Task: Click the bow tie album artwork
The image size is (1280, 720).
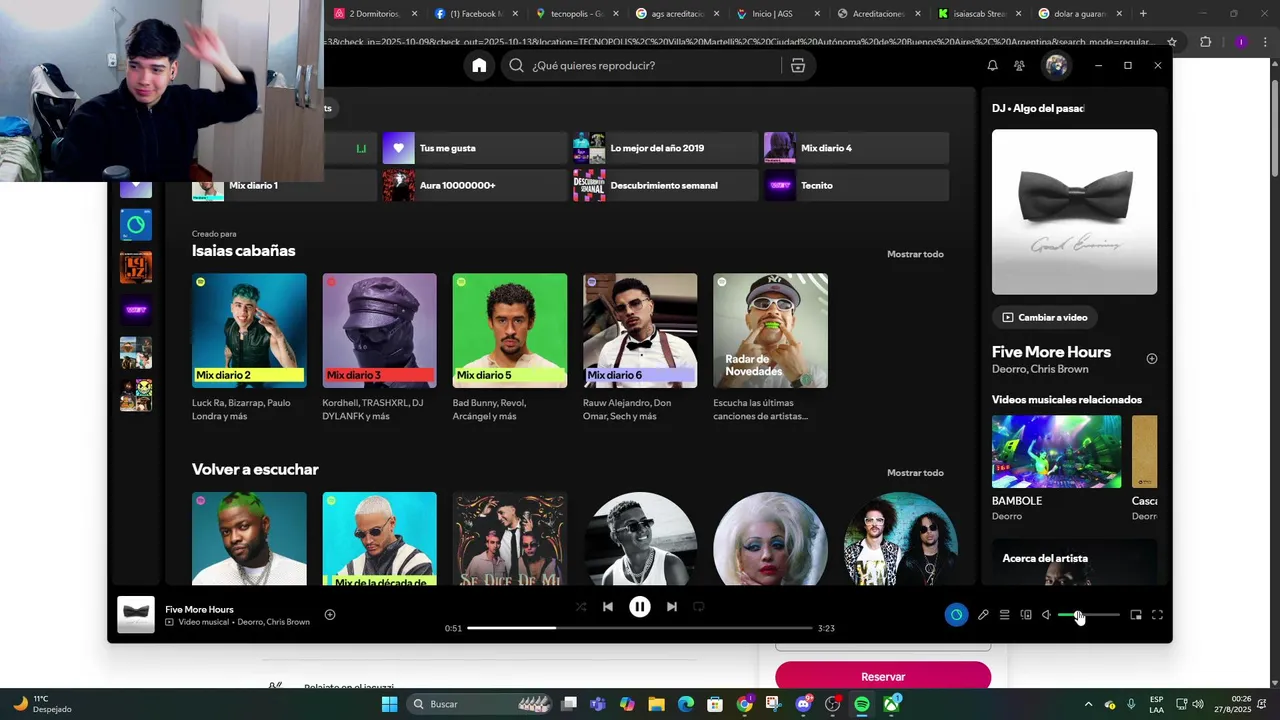Action: [1074, 212]
